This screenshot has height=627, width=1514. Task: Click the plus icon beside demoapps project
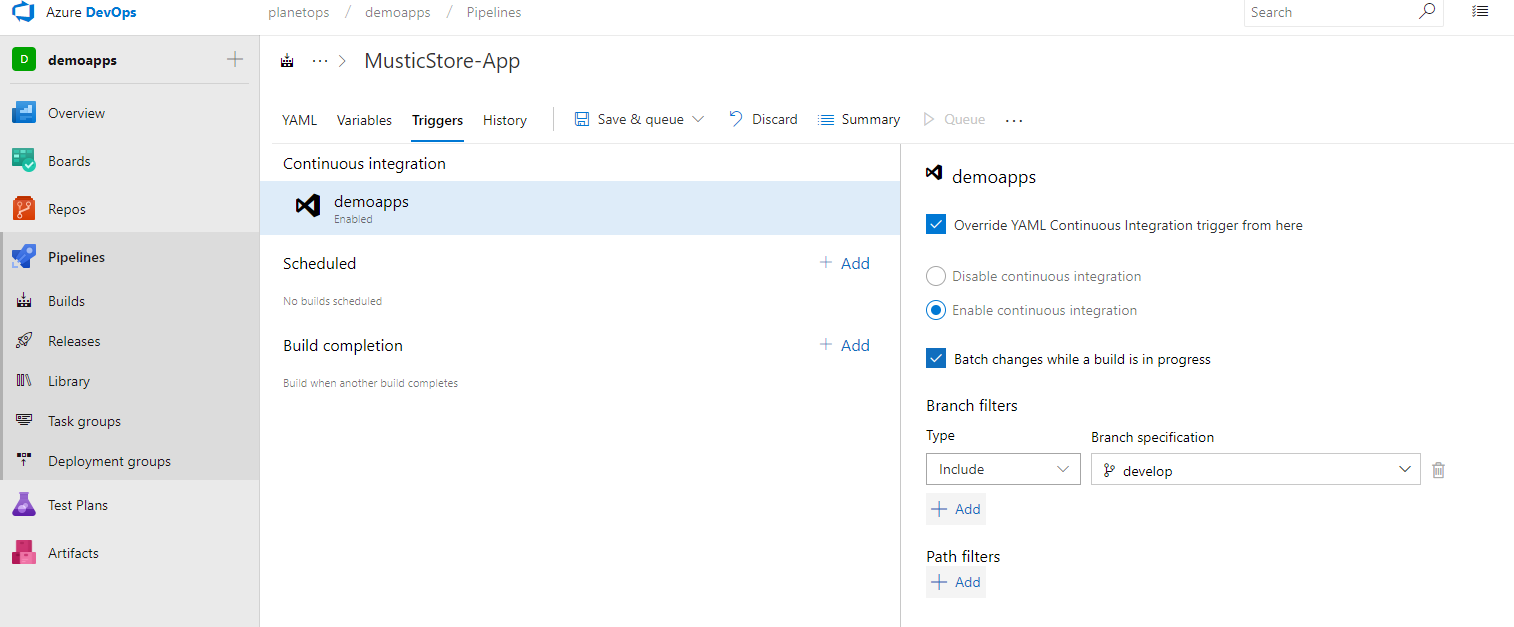pos(235,60)
